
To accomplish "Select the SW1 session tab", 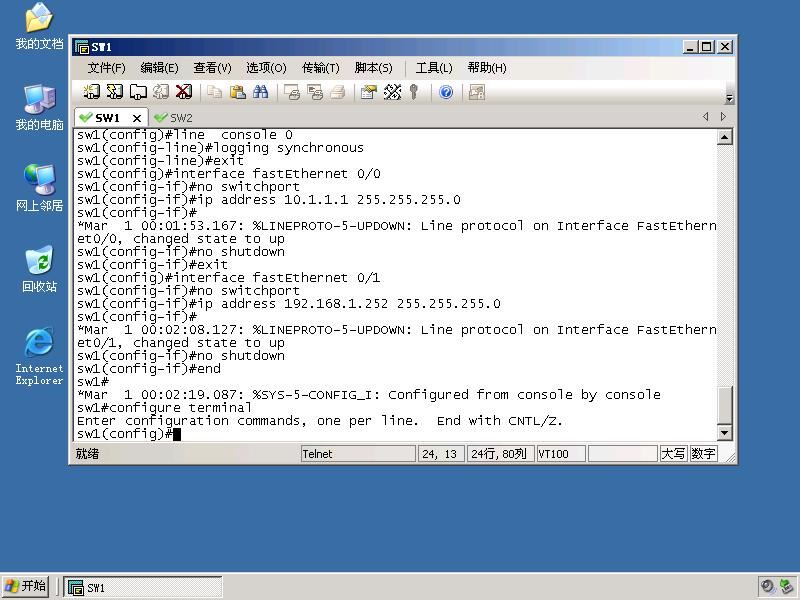I will [x=107, y=118].
